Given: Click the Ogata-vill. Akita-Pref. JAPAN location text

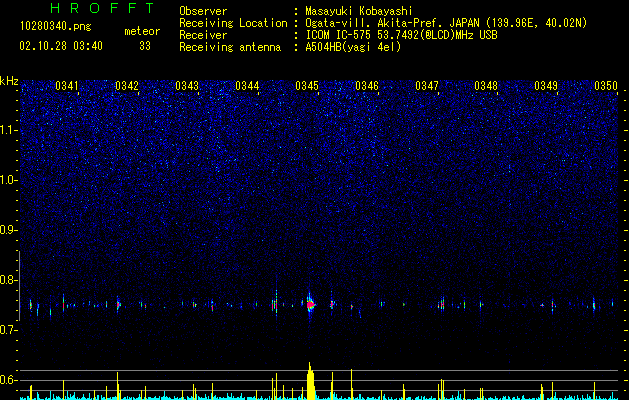Looking at the screenshot, I should point(446,23).
